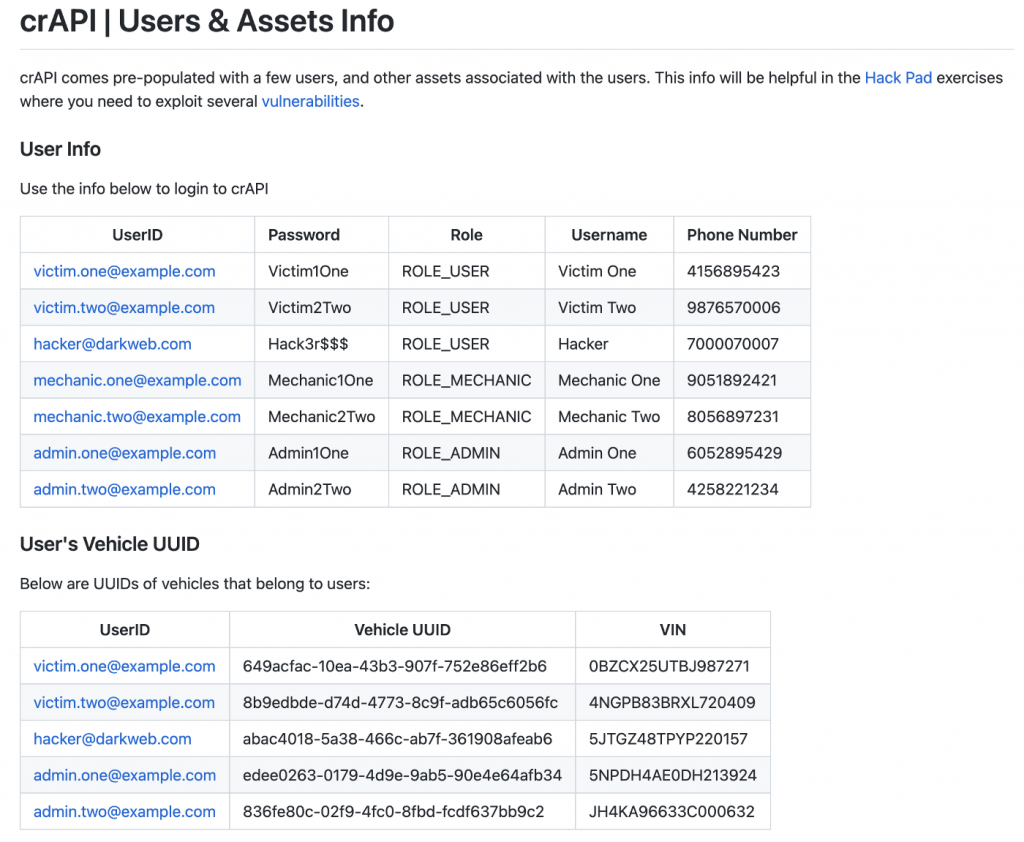
Task: Select UUID abac4018-5a38-466c-ab7f-361908afeab6
Action: 397,739
